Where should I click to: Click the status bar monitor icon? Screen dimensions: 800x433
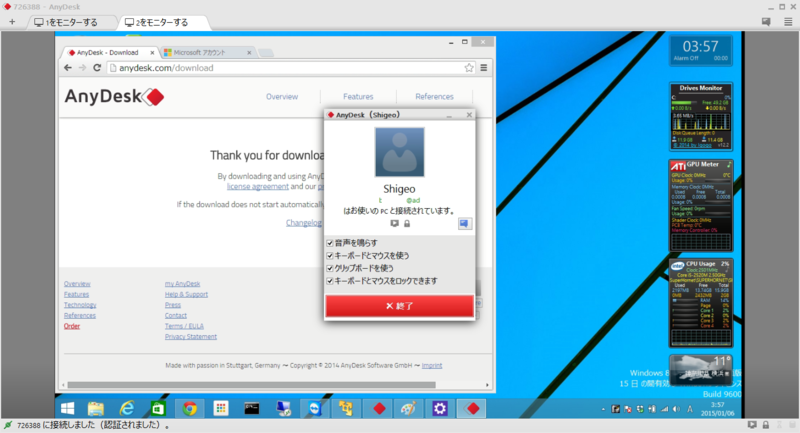pyautogui.click(x=752, y=425)
